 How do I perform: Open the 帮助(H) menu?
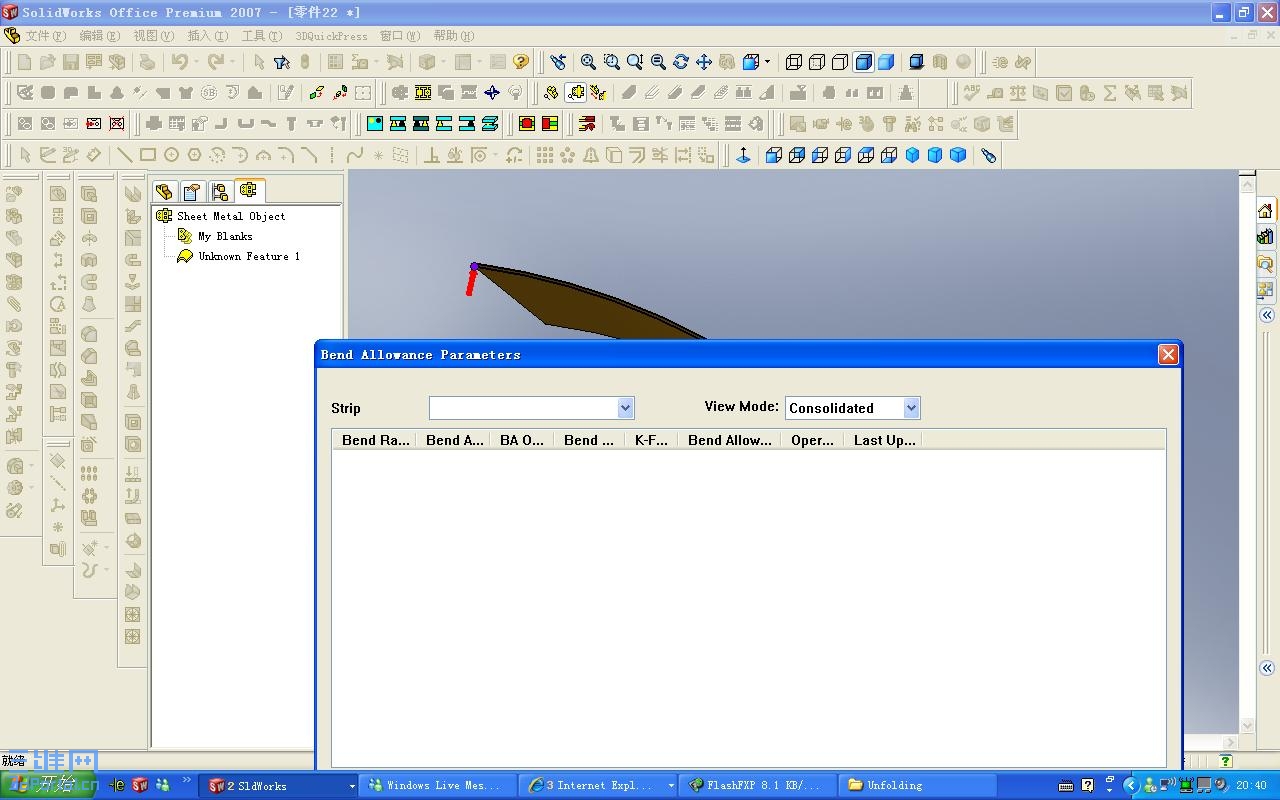pyautogui.click(x=454, y=36)
